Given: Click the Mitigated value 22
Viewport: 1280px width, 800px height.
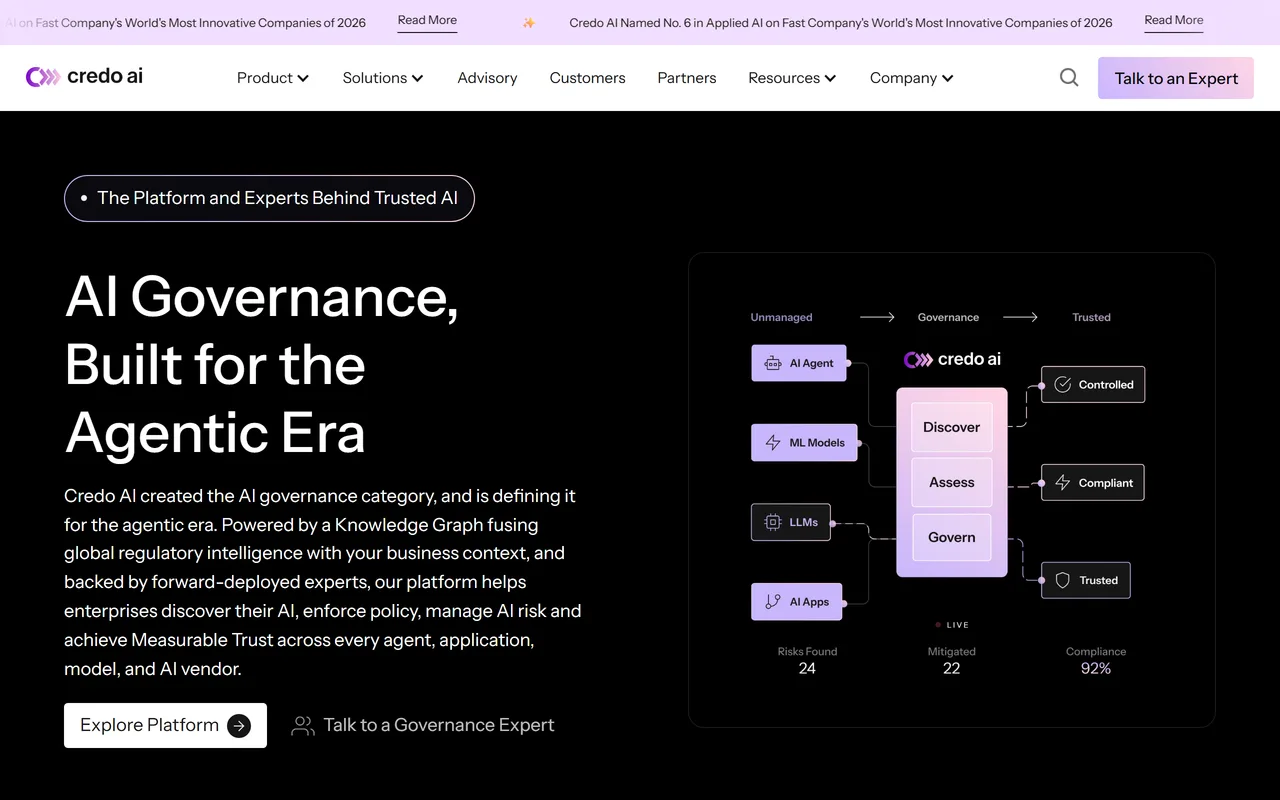Looking at the screenshot, I should click(952, 669).
